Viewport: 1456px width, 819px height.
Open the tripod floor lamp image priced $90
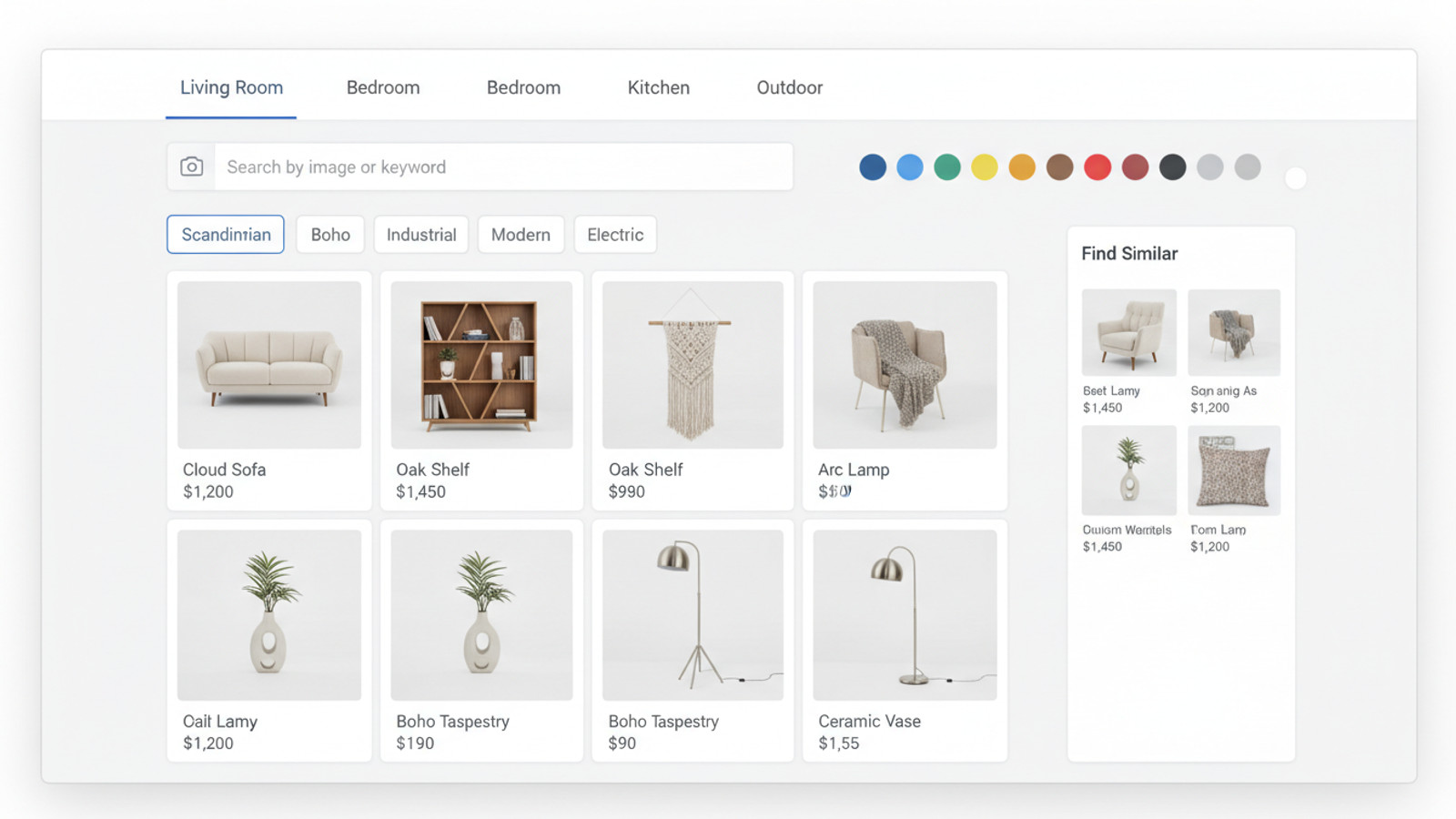tap(693, 615)
